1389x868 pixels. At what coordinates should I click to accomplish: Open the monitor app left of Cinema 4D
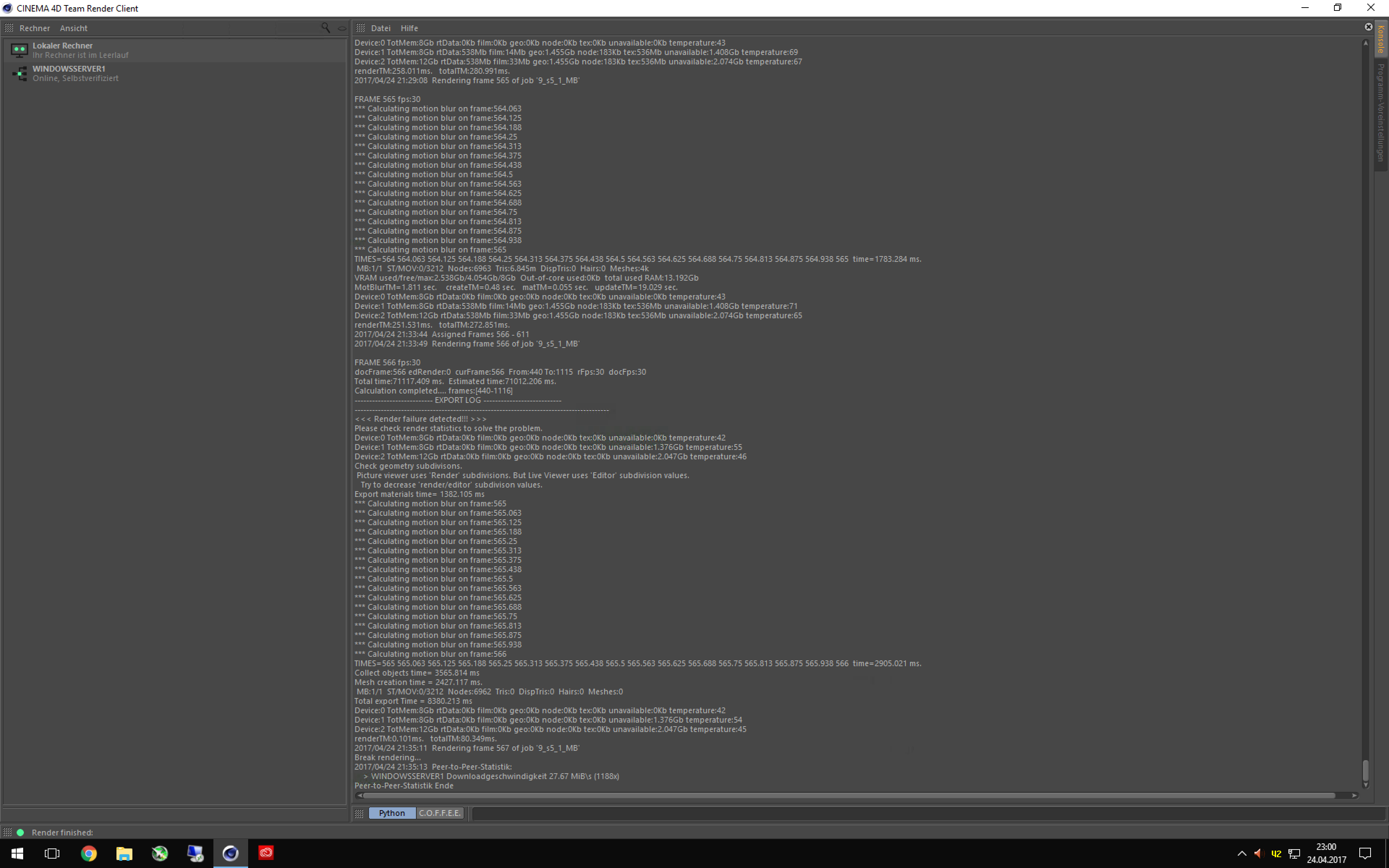(x=195, y=853)
